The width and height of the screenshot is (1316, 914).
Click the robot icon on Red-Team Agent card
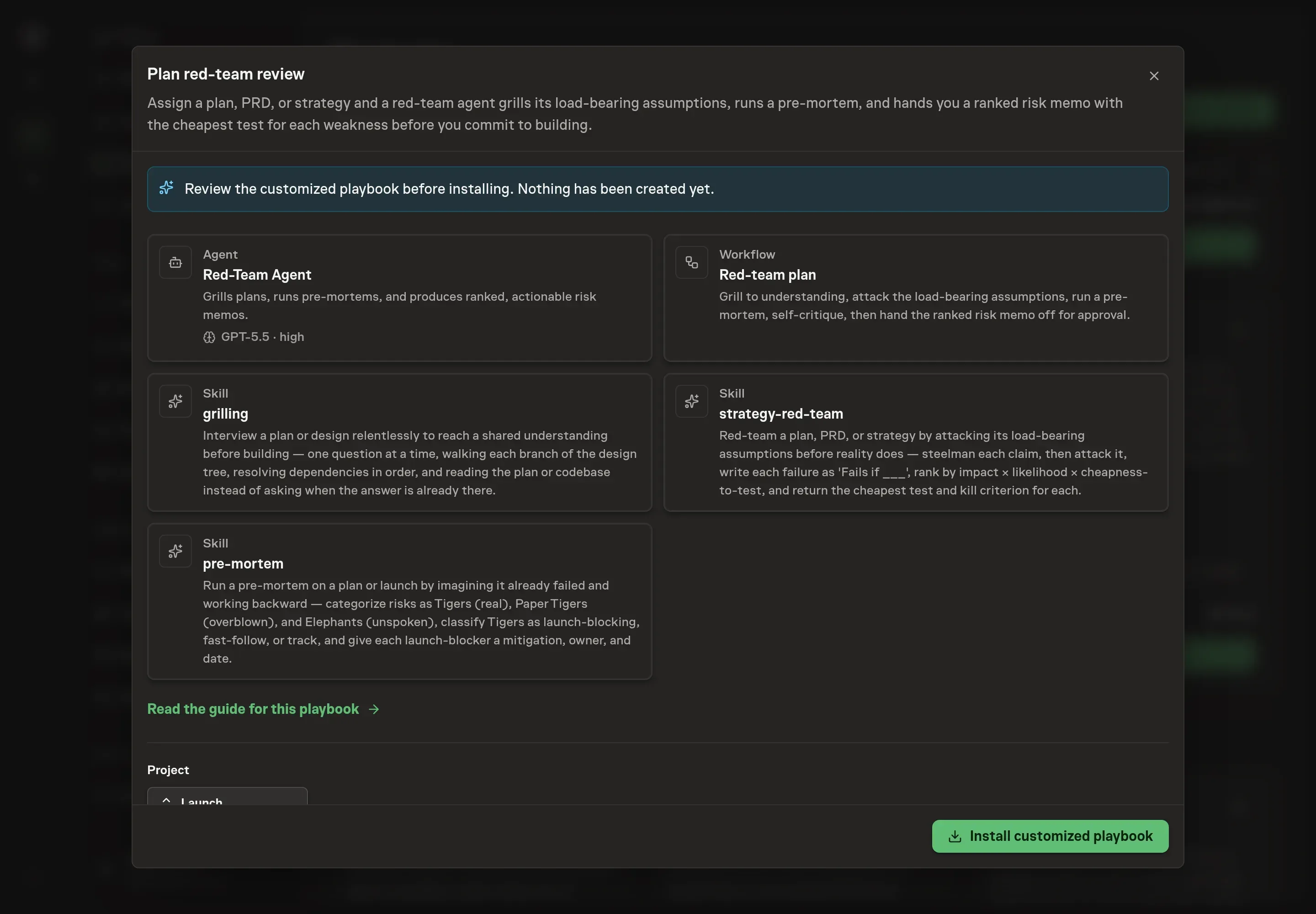[x=175, y=262]
